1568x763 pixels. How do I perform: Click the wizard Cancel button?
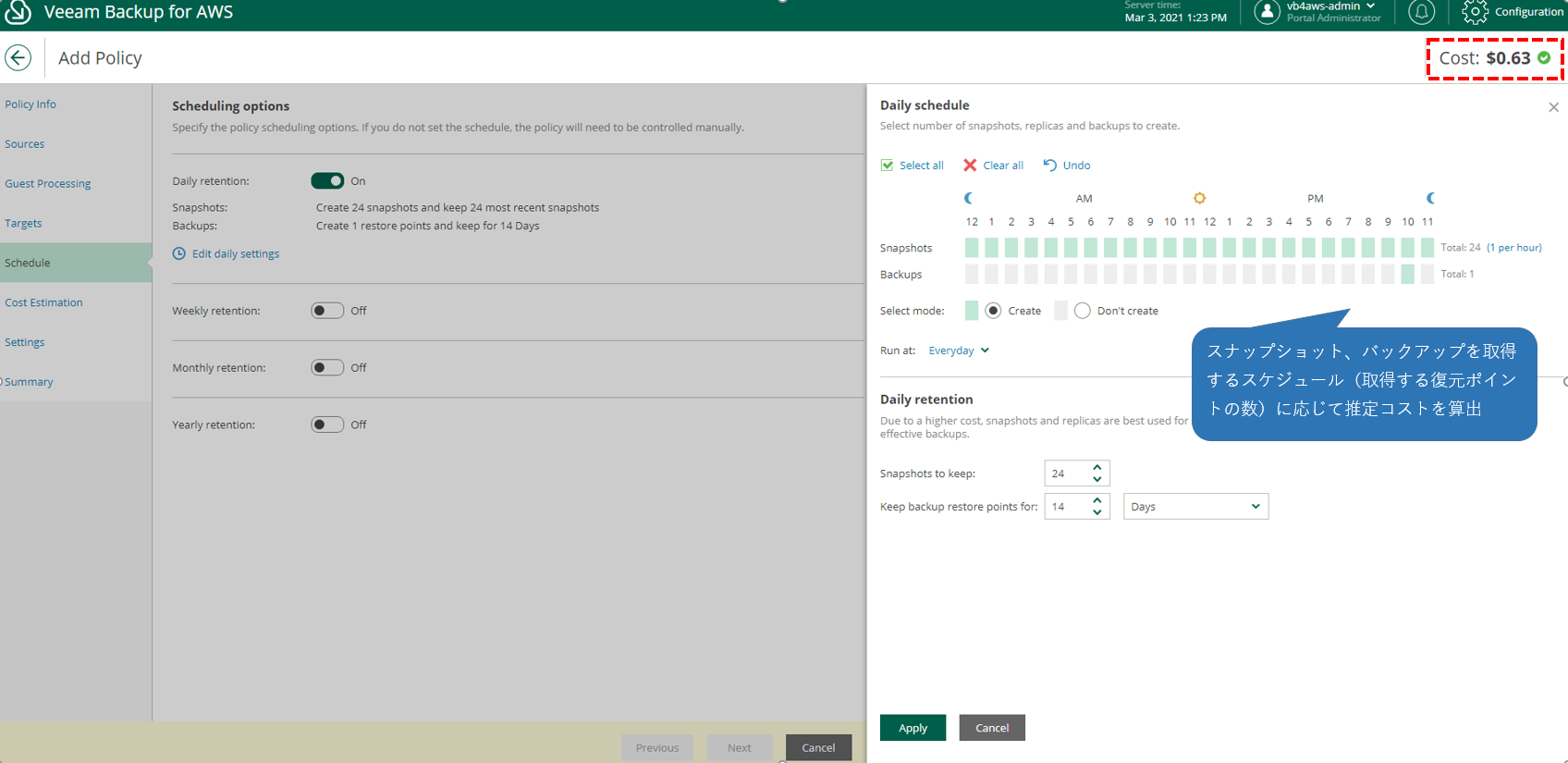pyautogui.click(x=818, y=747)
